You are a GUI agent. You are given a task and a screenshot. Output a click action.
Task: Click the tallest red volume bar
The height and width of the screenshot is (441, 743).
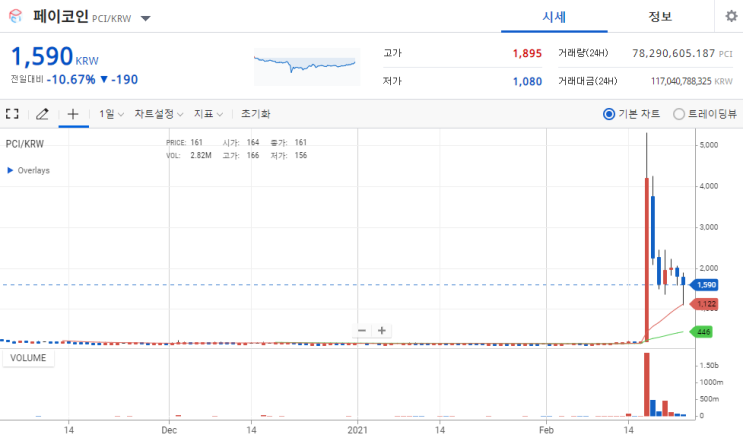coord(646,384)
